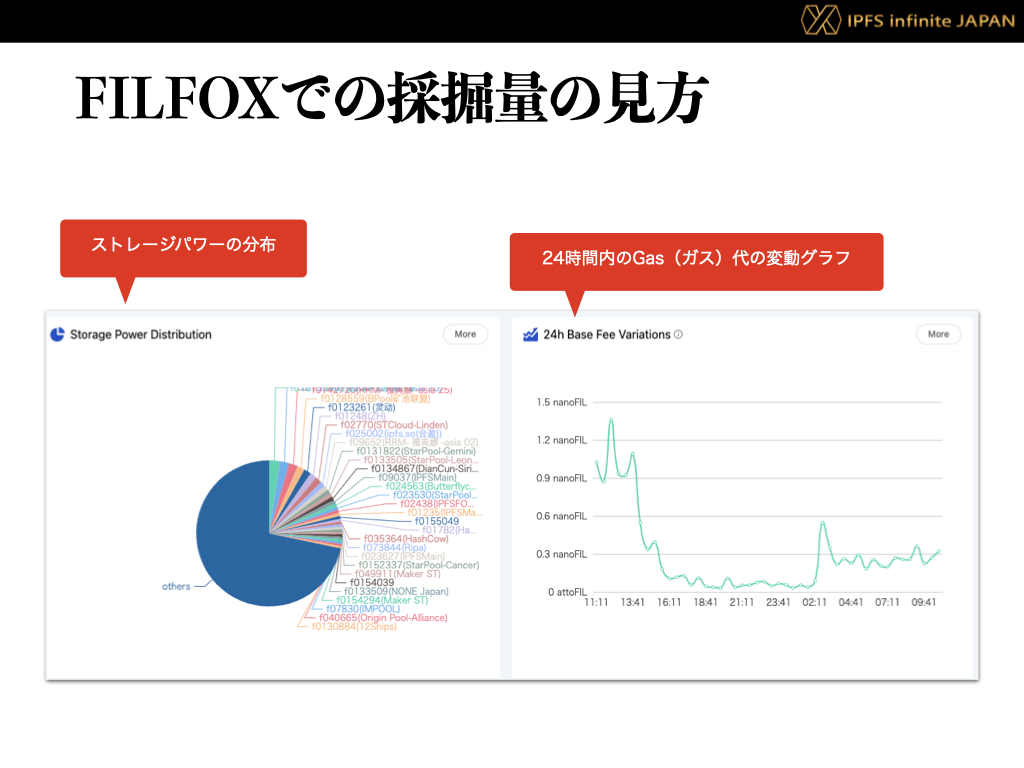
Task: Click the 11:11 time axis label
Action: pyautogui.click(x=596, y=602)
